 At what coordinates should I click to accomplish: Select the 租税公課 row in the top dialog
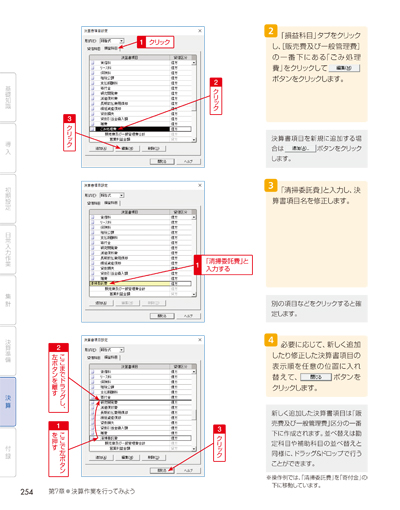(x=140, y=78)
